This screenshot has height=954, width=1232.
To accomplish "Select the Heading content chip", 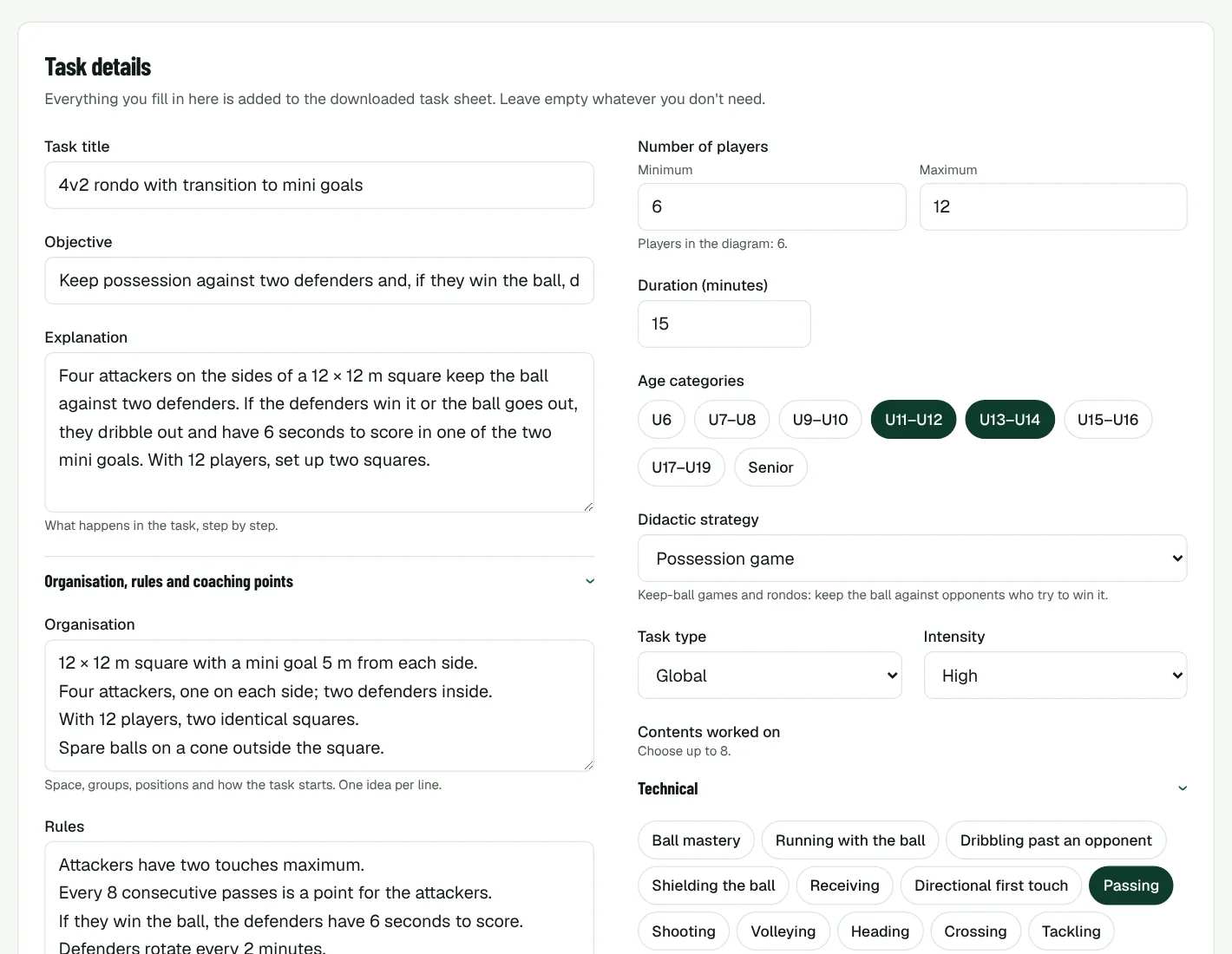I will (880, 931).
